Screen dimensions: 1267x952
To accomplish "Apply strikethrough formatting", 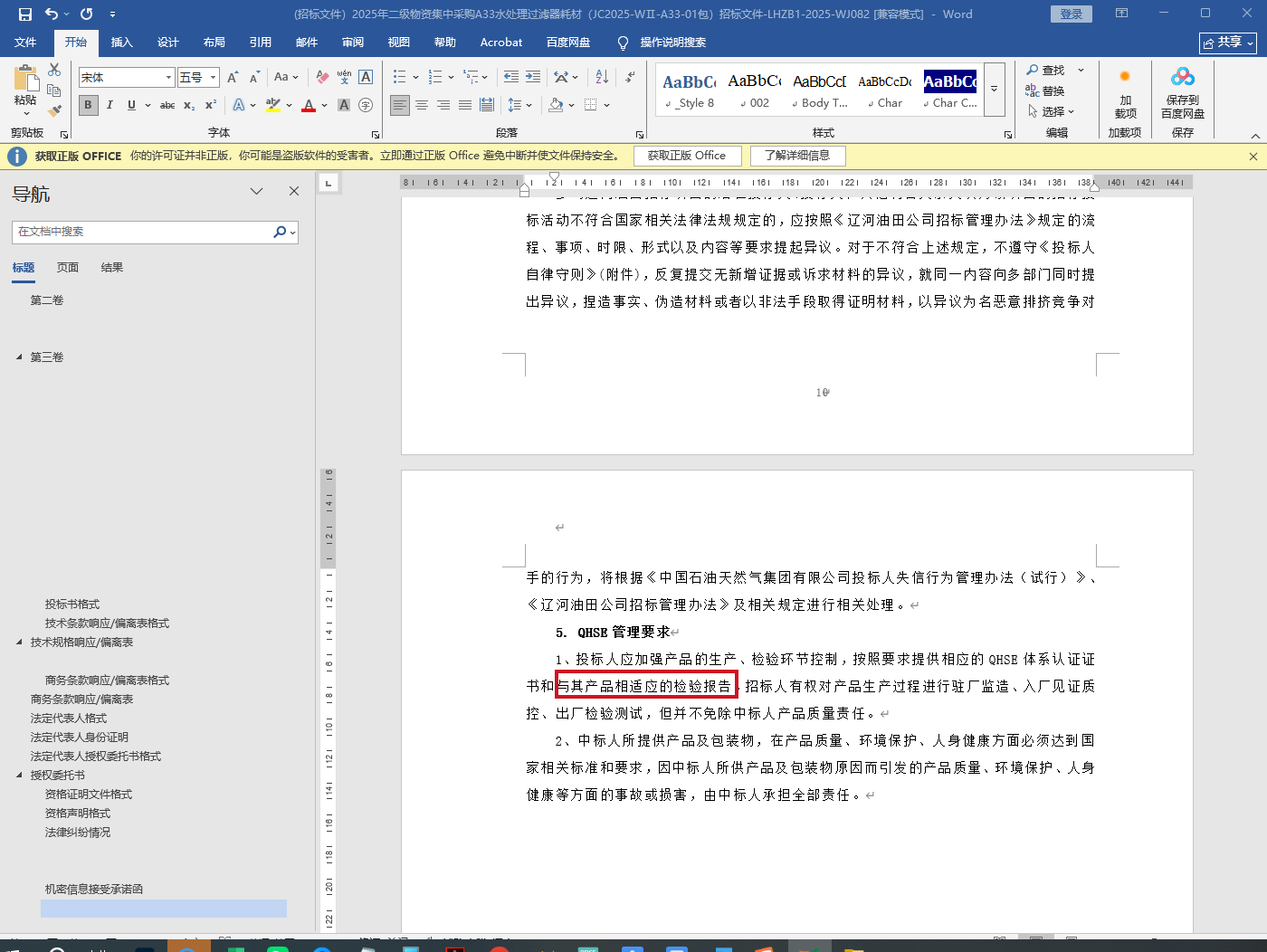I will tap(167, 105).
